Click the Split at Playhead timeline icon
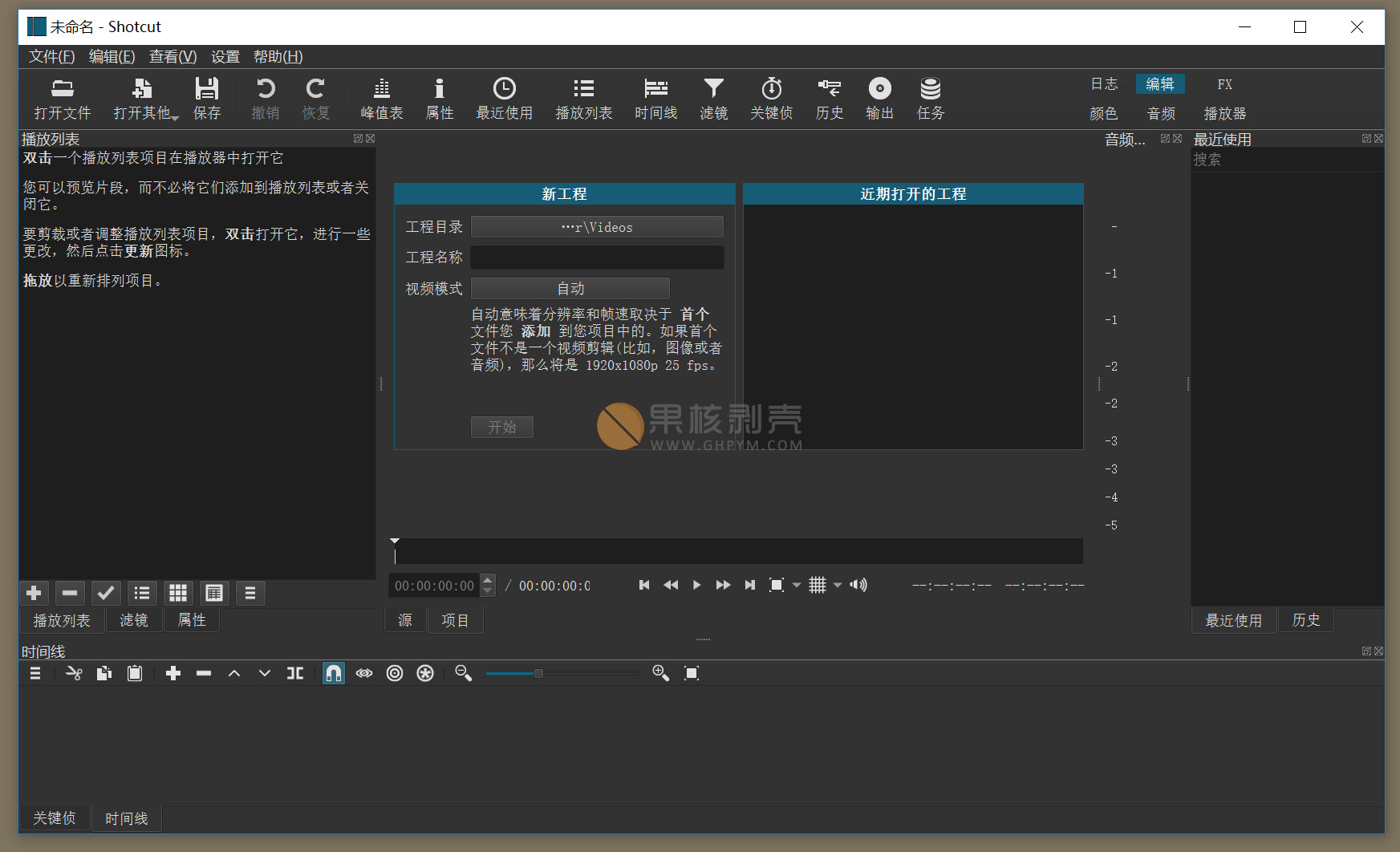Screen dimensions: 1400x852 [x=294, y=673]
